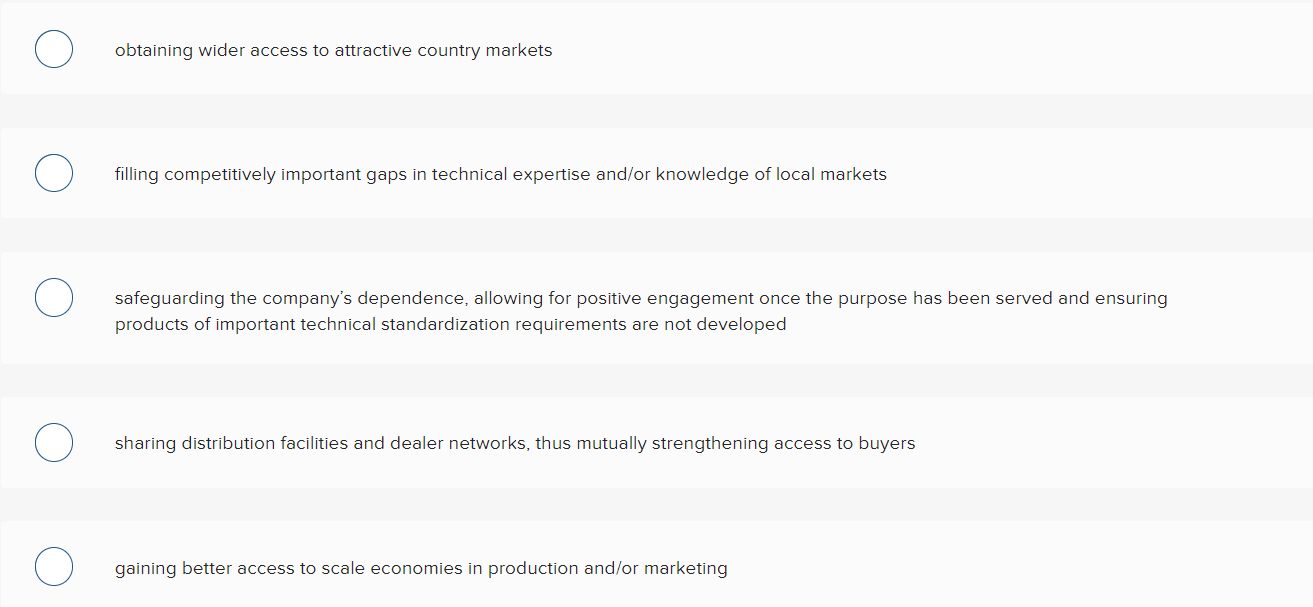
Task: Select the radio button for 'obtaining wider access to attractive country markets'
Action: pos(53,48)
